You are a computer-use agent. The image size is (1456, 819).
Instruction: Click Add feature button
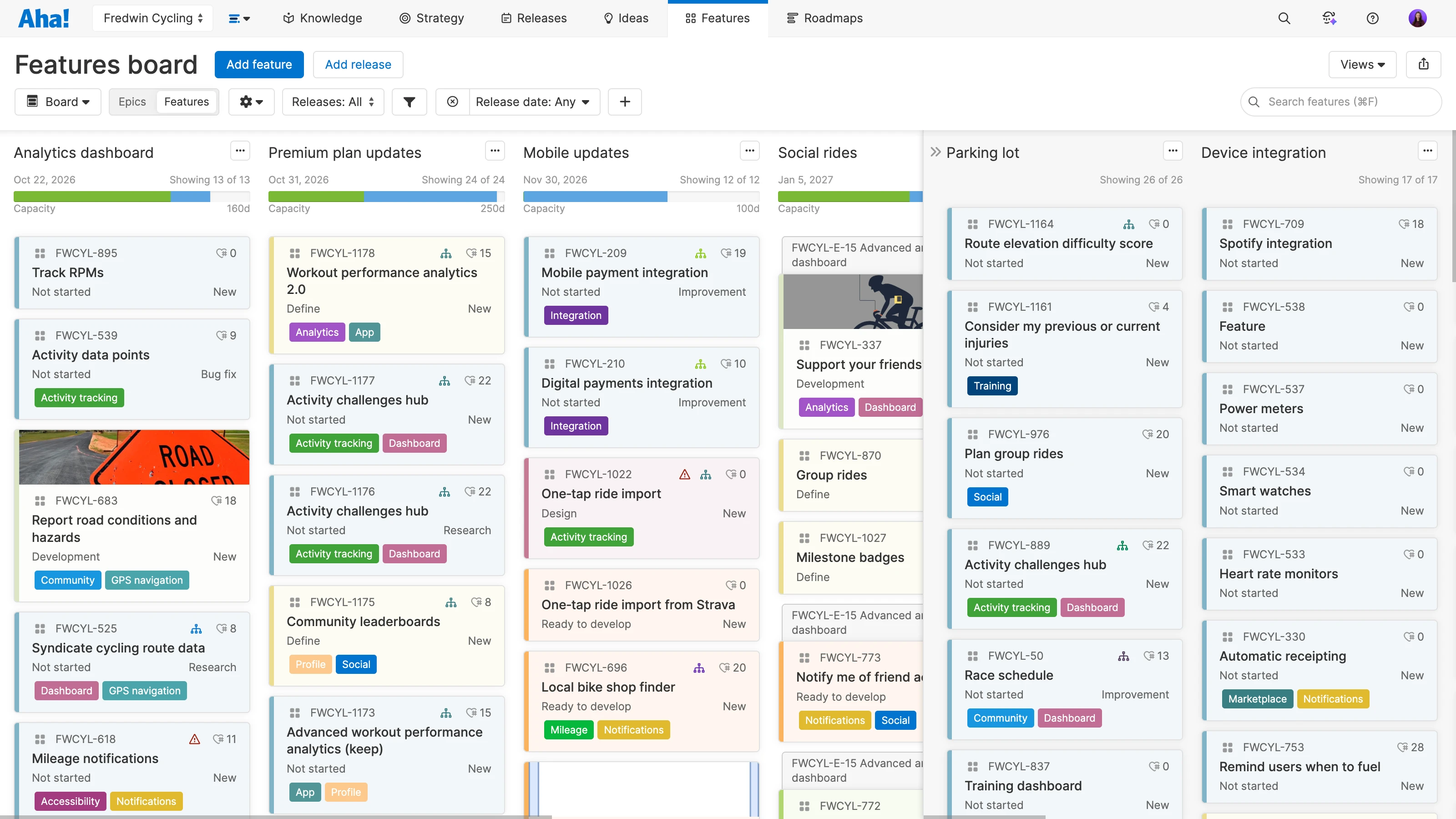259,65
